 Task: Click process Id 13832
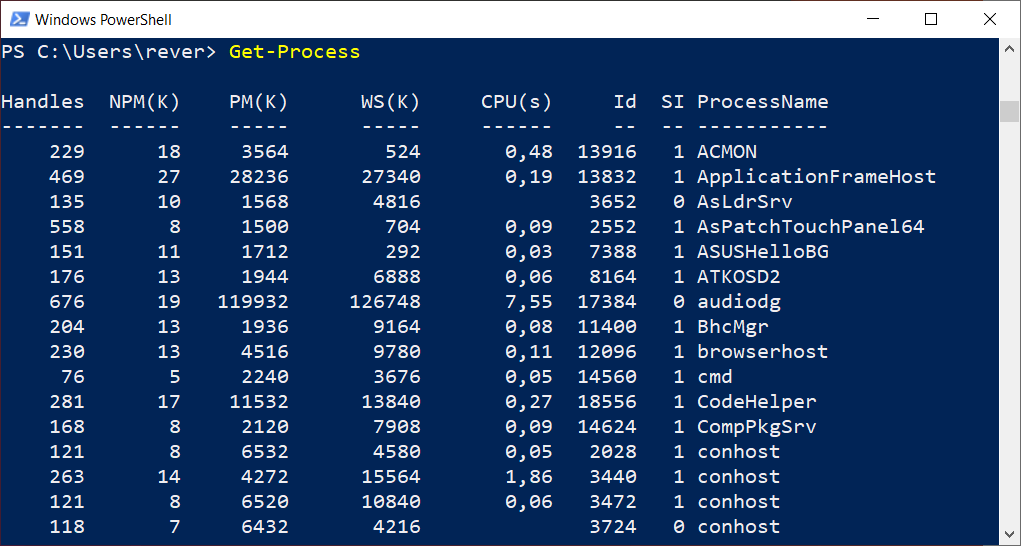tap(607, 177)
